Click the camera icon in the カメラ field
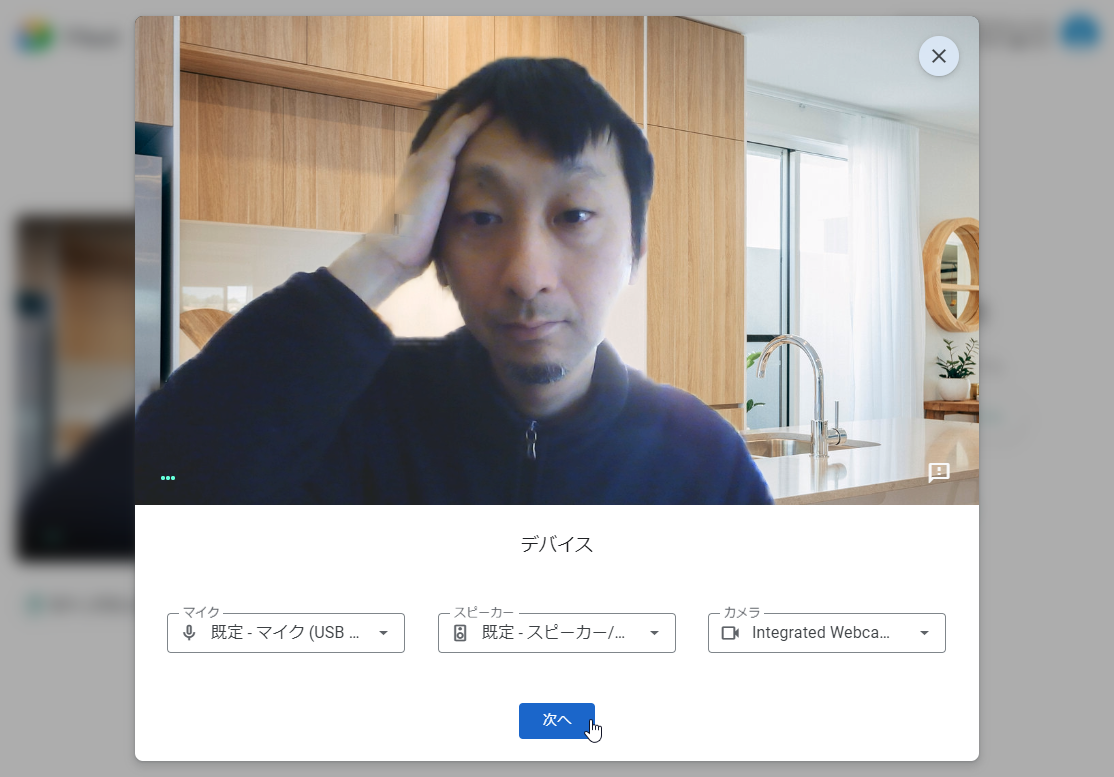 click(x=731, y=632)
